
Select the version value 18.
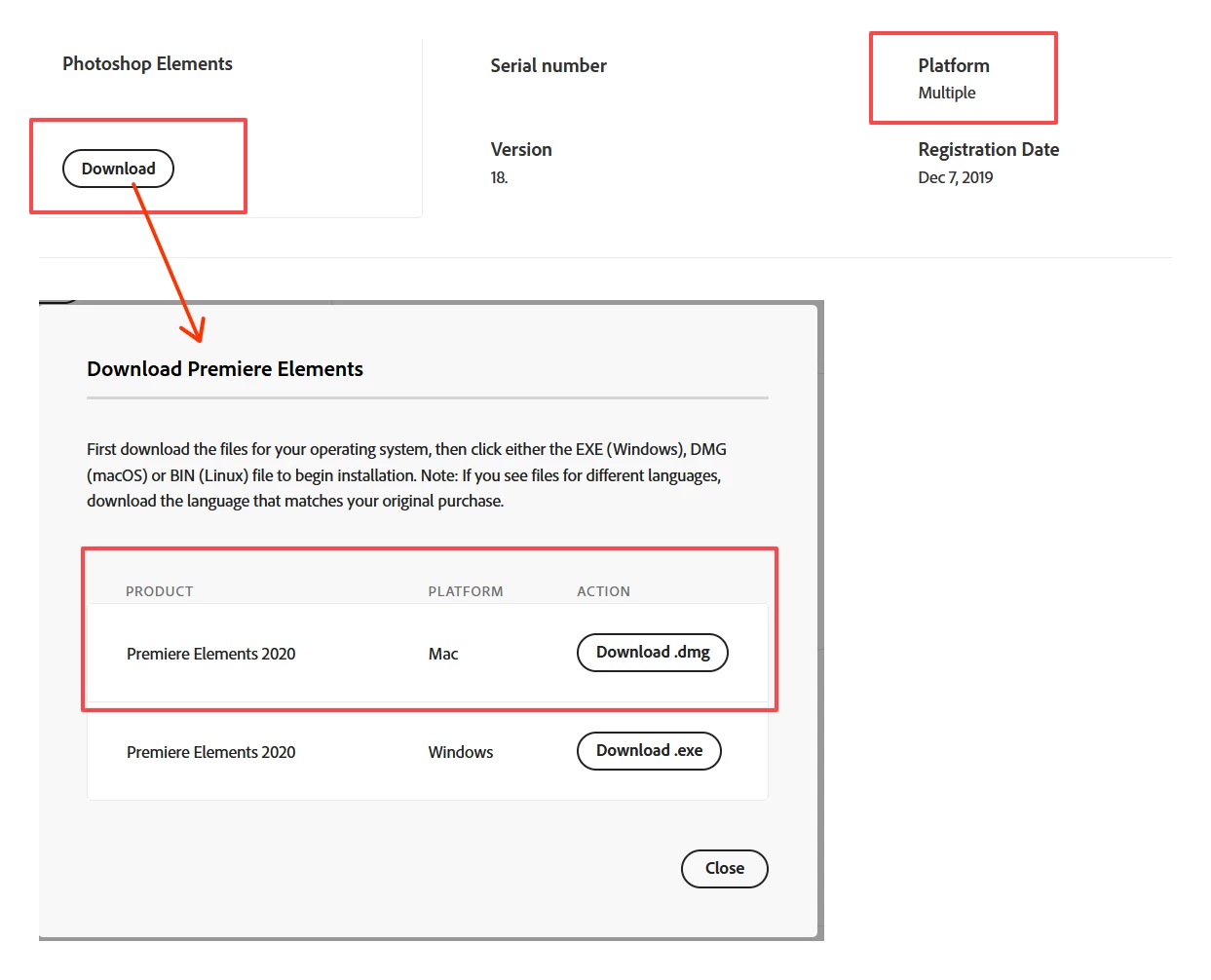point(499,177)
